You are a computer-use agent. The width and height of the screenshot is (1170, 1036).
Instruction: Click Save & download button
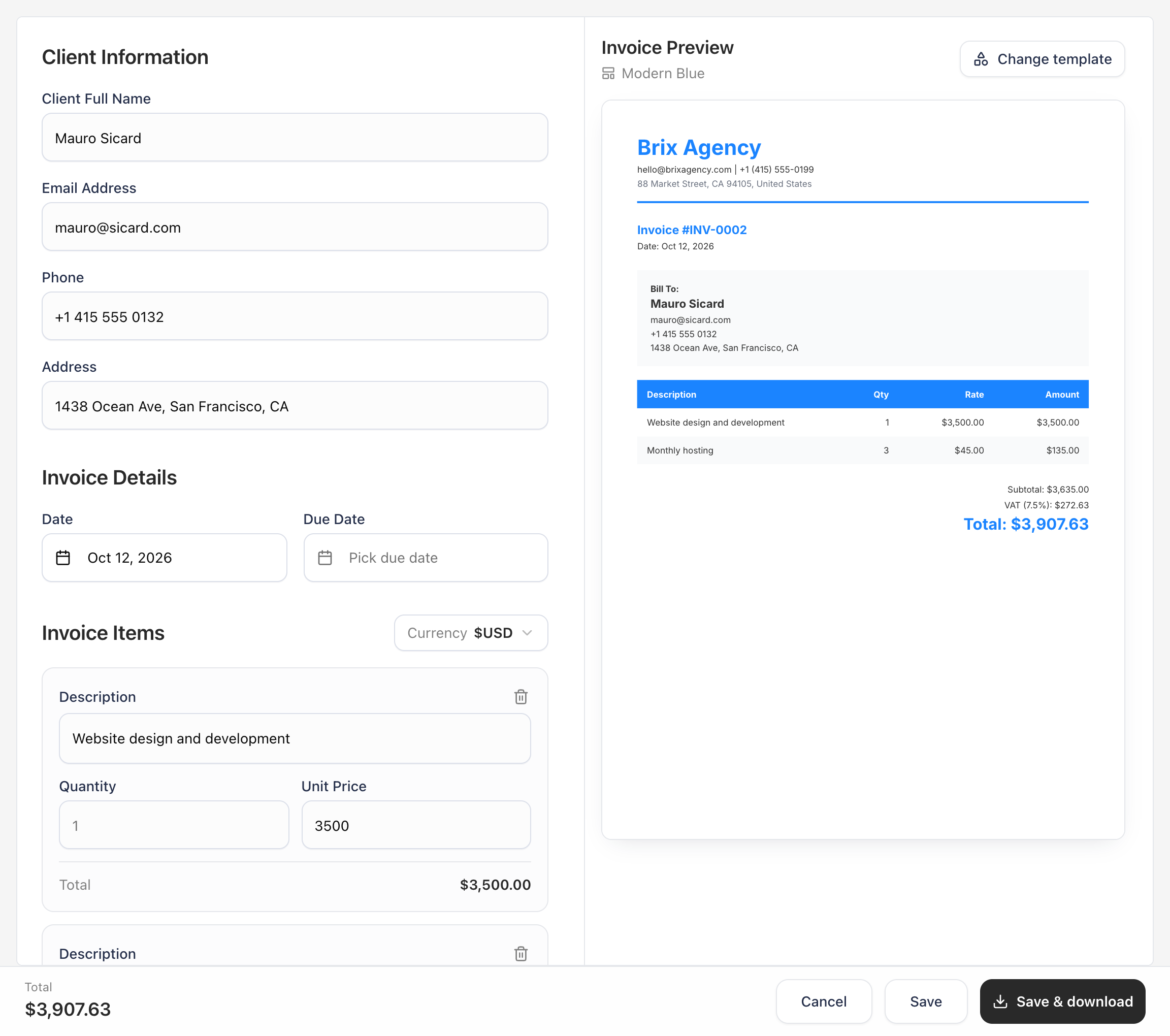click(x=1062, y=1001)
